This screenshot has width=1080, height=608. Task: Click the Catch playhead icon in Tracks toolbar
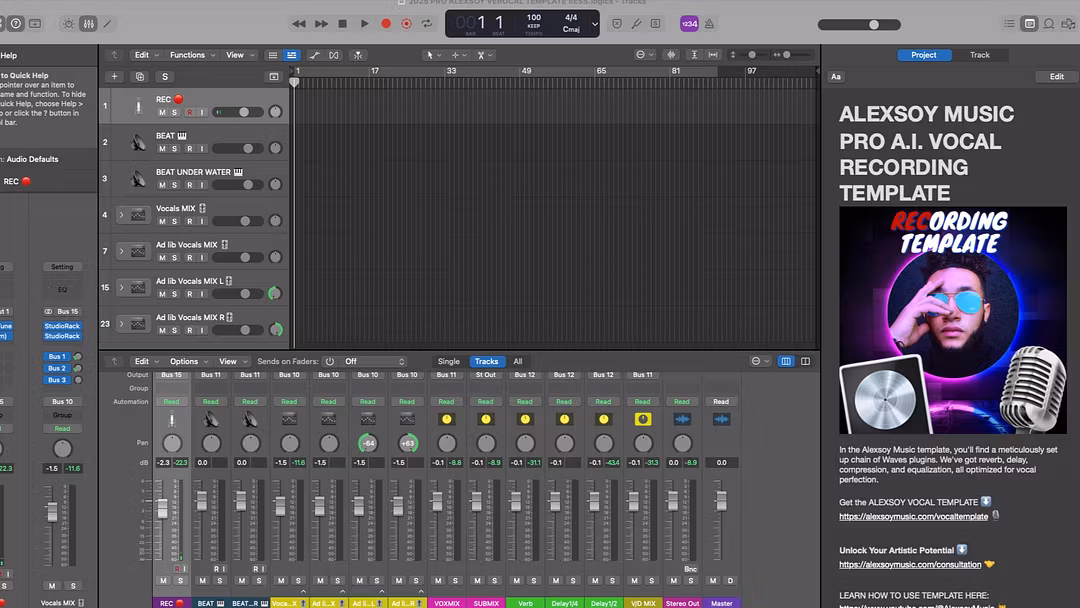point(357,55)
